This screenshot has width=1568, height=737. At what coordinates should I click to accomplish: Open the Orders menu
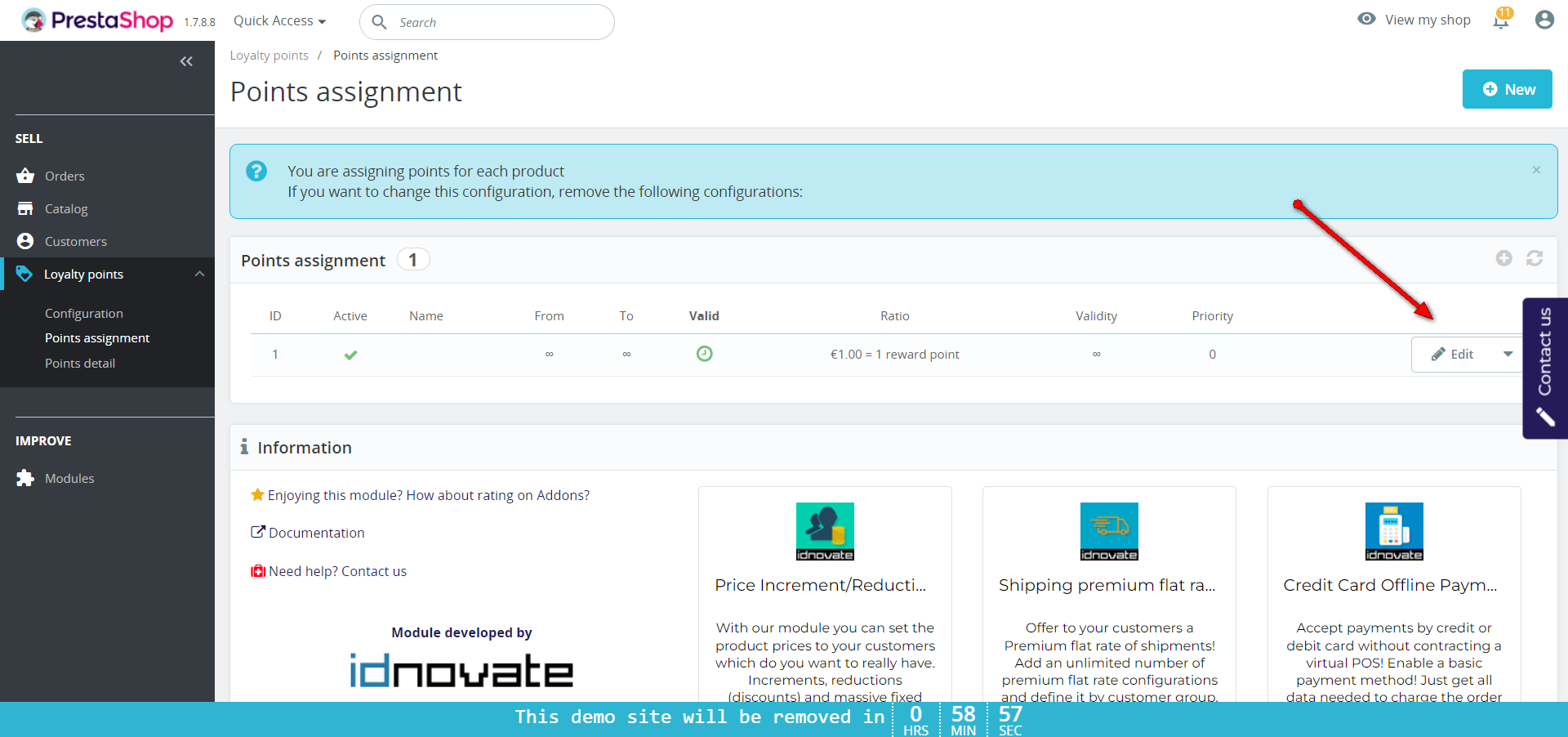click(x=65, y=176)
